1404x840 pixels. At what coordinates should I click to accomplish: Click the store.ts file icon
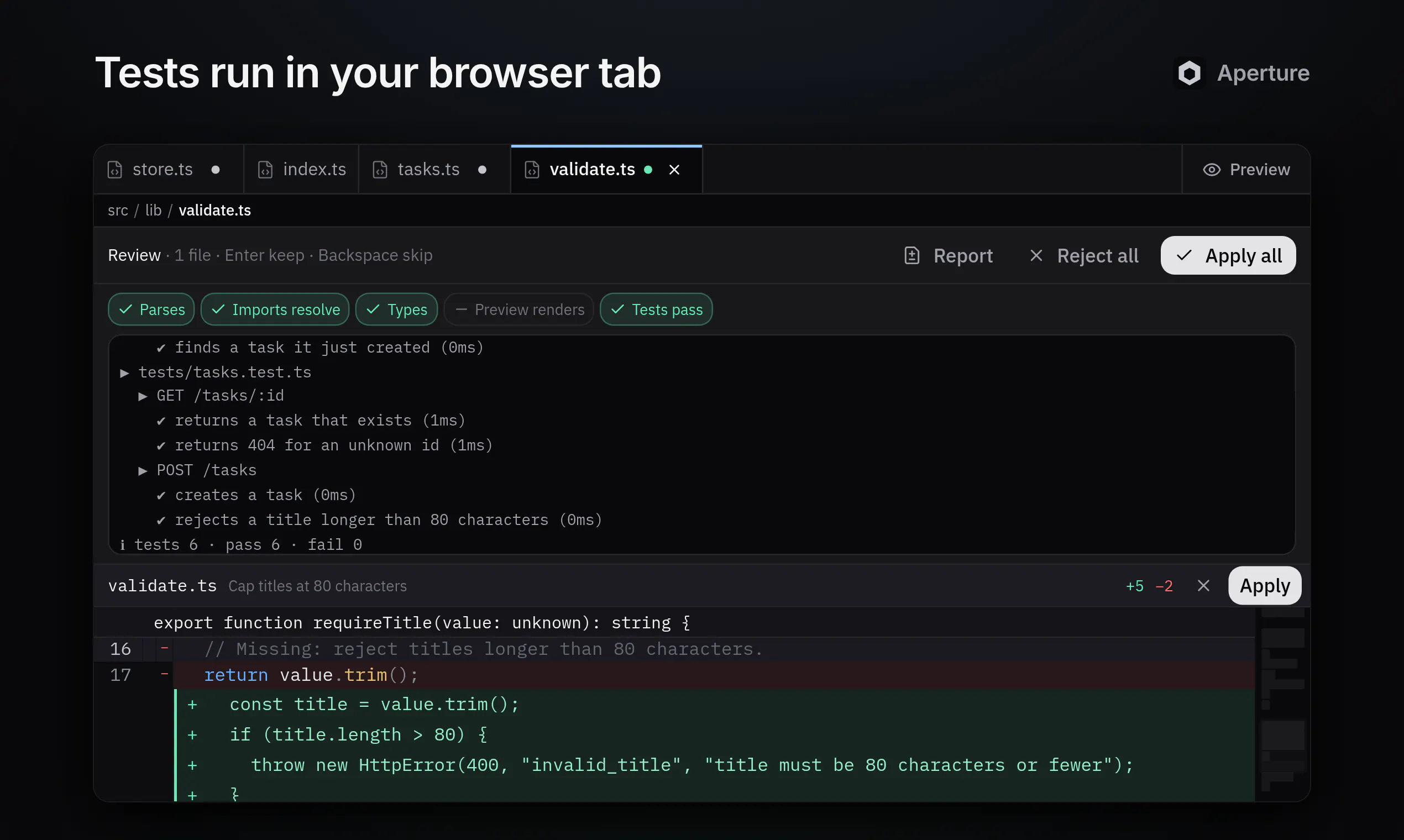tap(115, 170)
